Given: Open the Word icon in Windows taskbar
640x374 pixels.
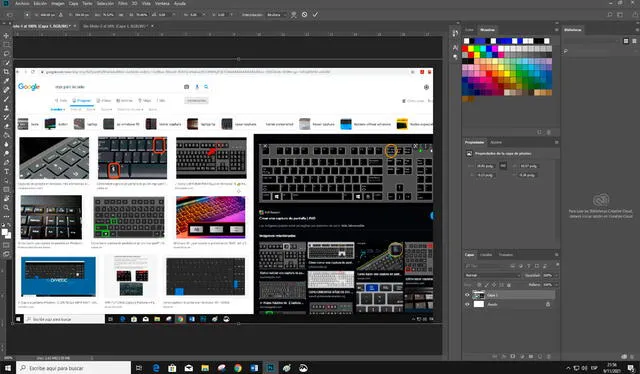Looking at the screenshot, I should [254, 368].
